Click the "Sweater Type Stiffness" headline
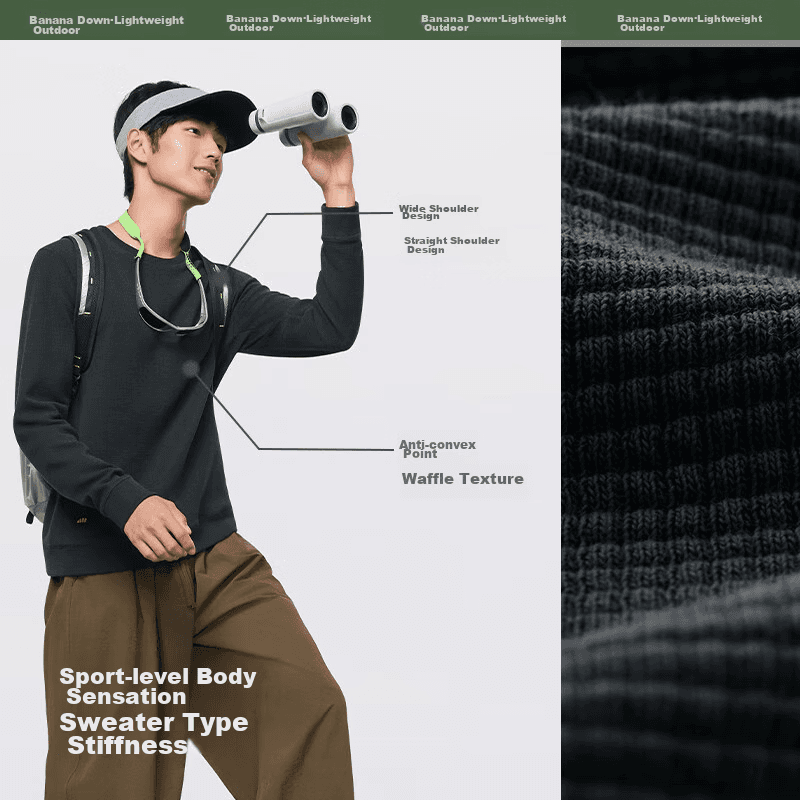 (154, 734)
